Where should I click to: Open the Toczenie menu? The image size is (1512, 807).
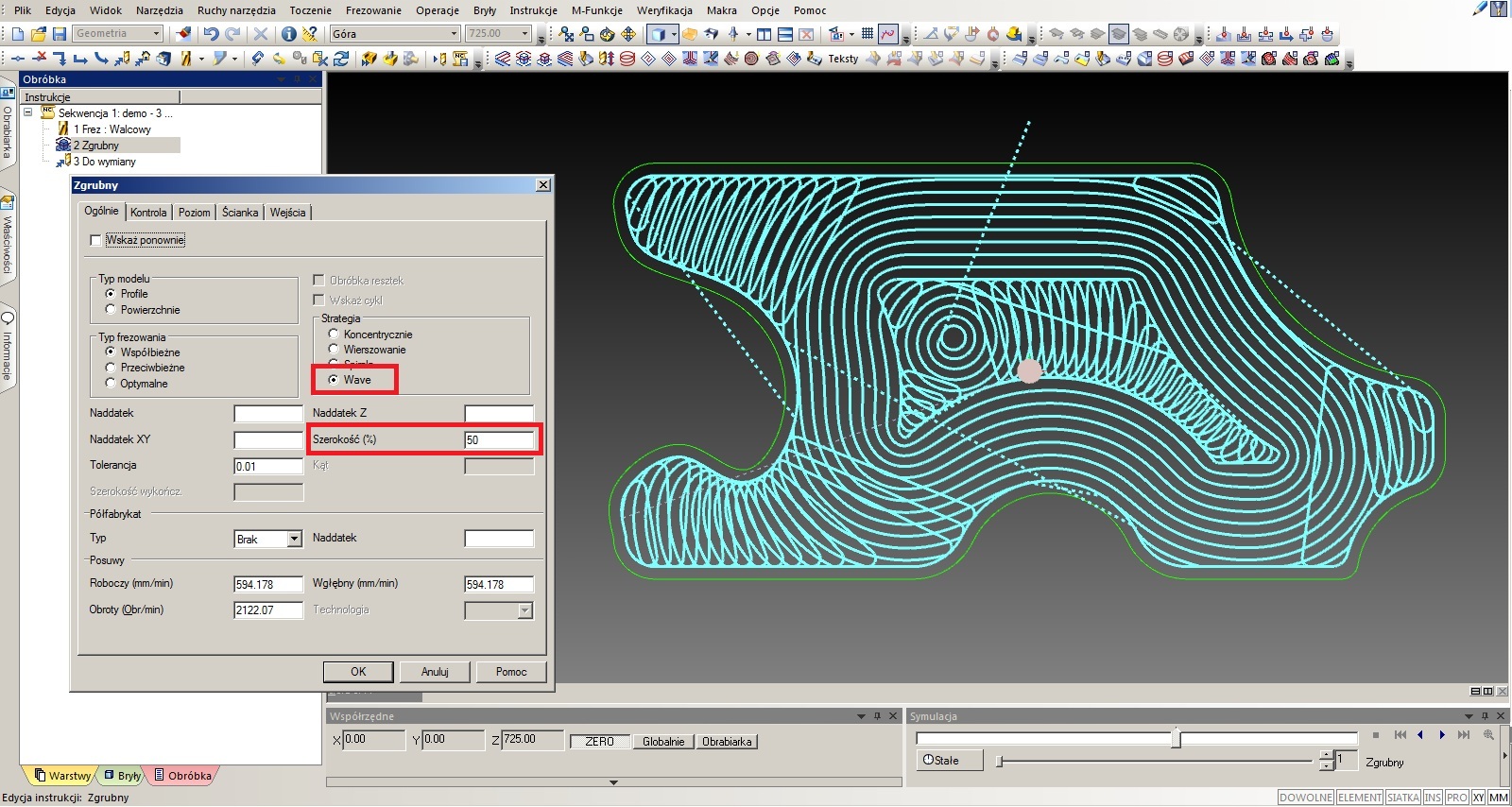[x=311, y=10]
